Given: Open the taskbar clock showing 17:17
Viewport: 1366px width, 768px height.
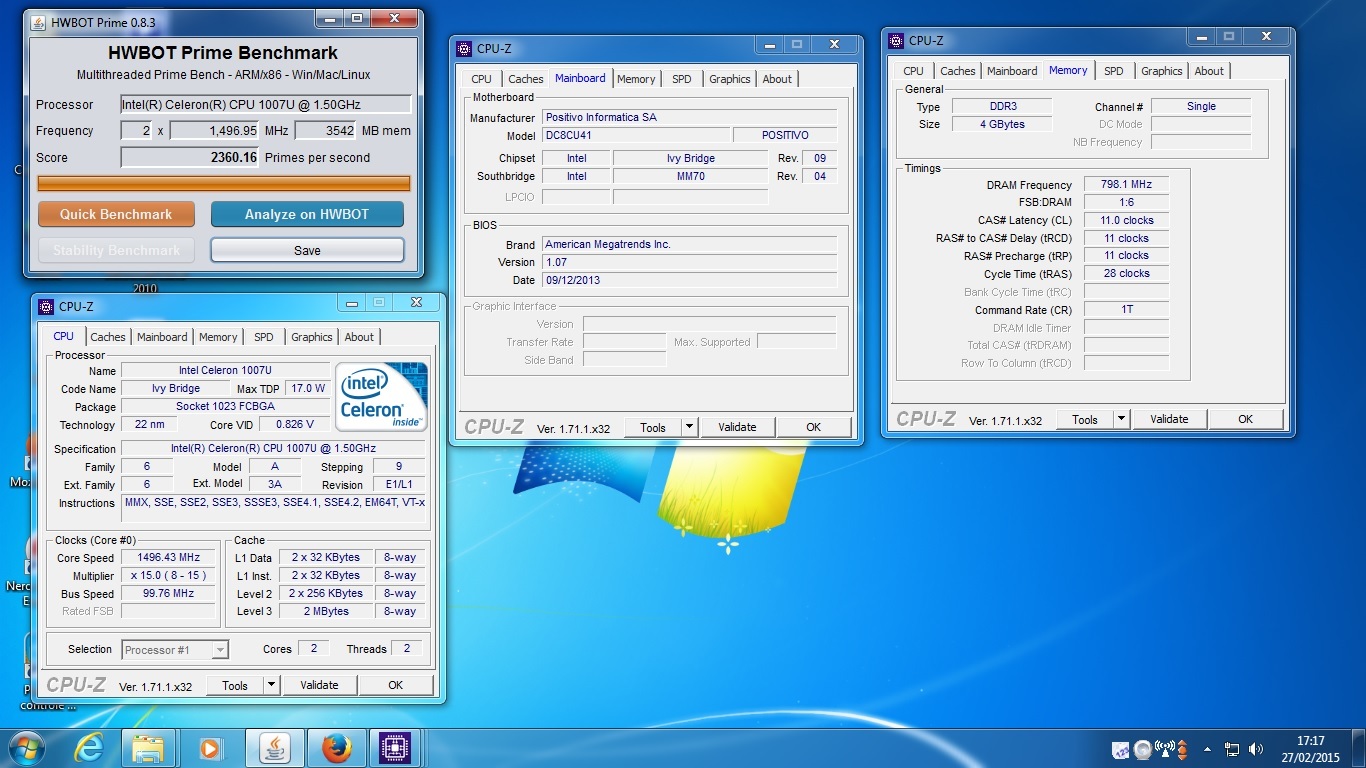Looking at the screenshot, I should coord(1310,749).
